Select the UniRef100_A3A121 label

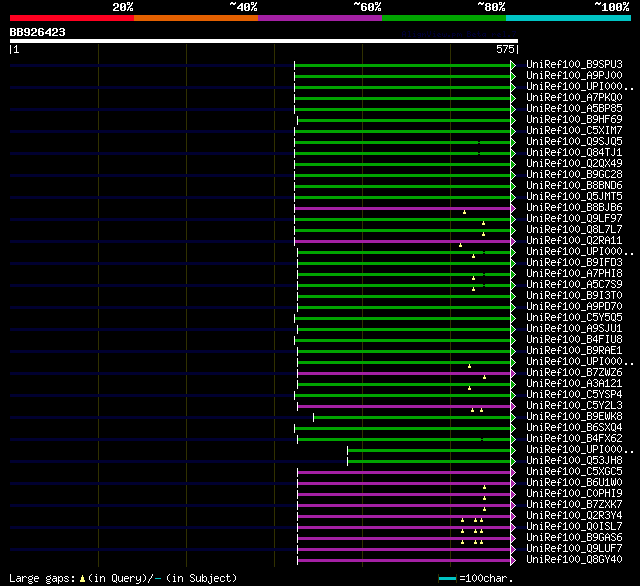click(x=574, y=384)
